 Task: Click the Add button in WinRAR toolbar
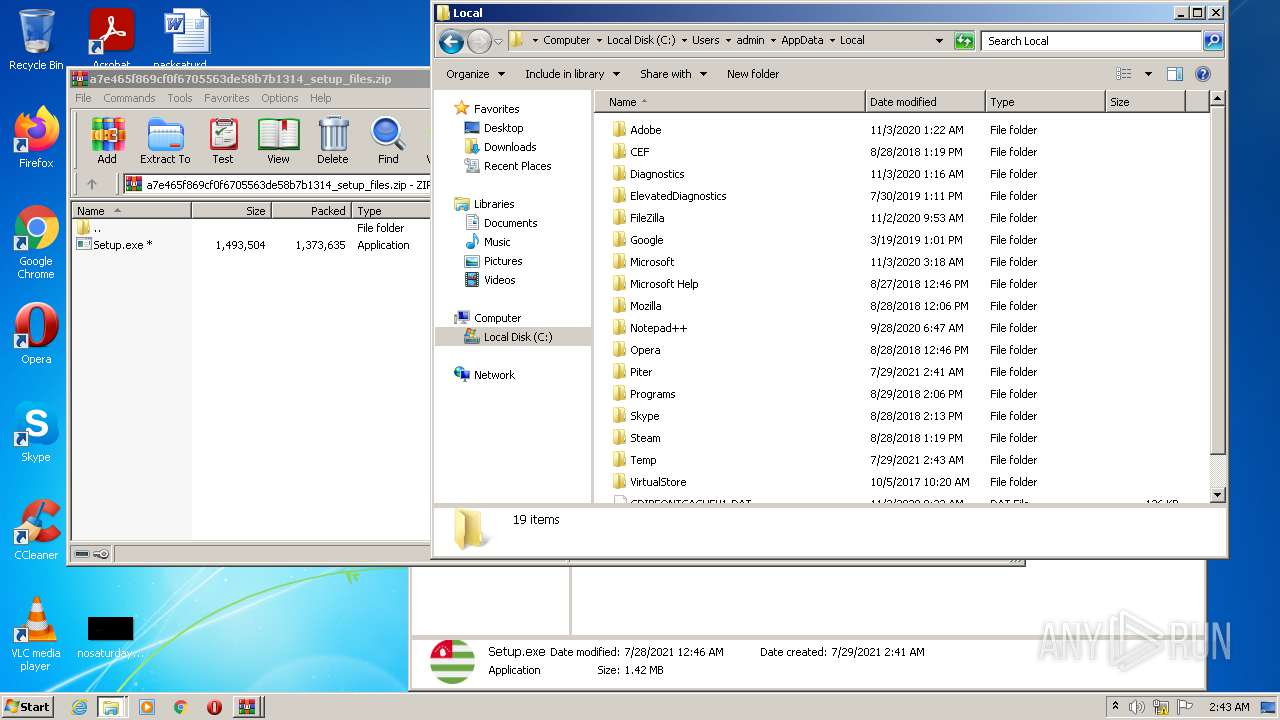[x=107, y=141]
